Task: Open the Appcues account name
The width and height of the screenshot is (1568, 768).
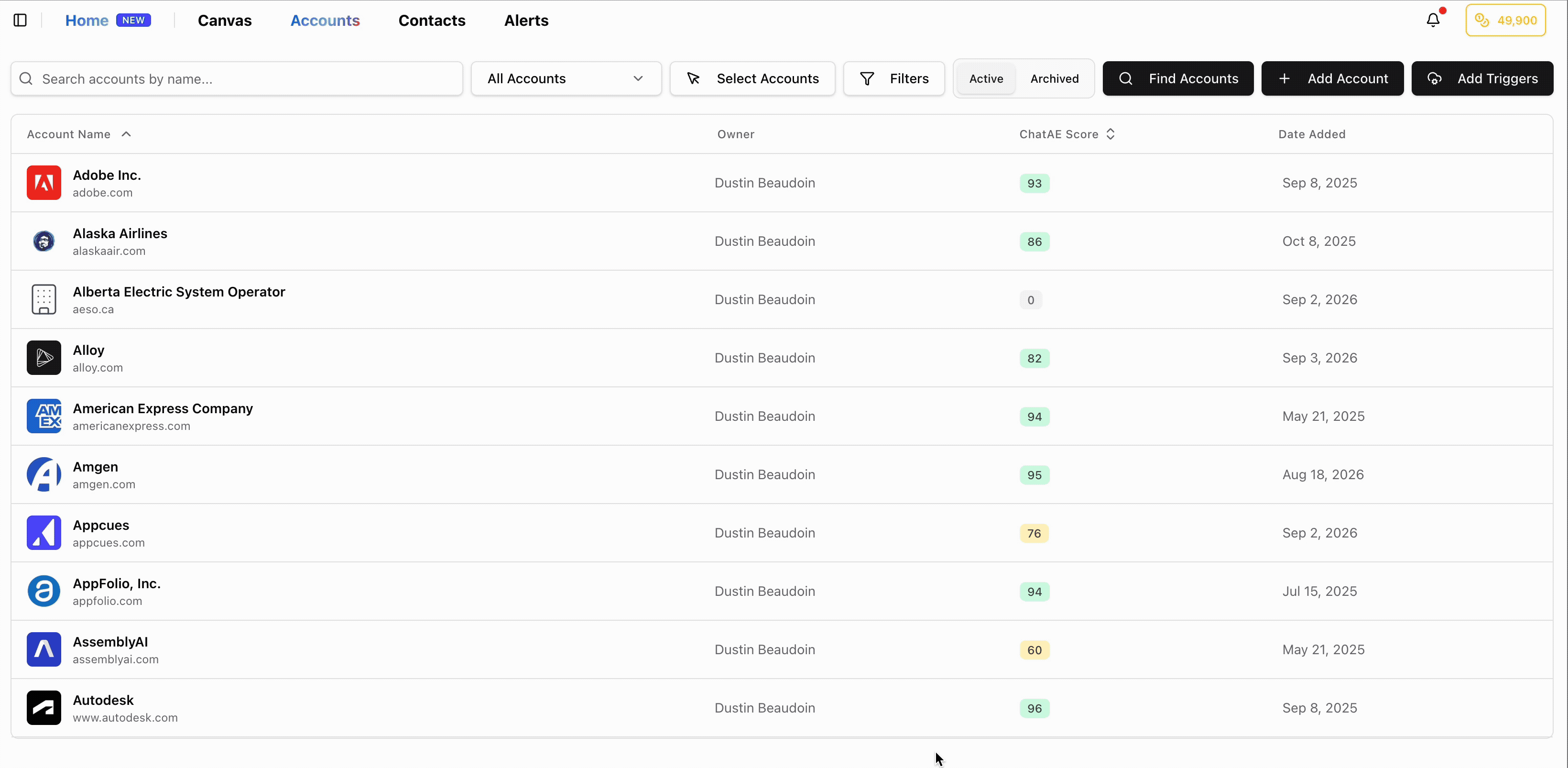Action: pos(101,525)
